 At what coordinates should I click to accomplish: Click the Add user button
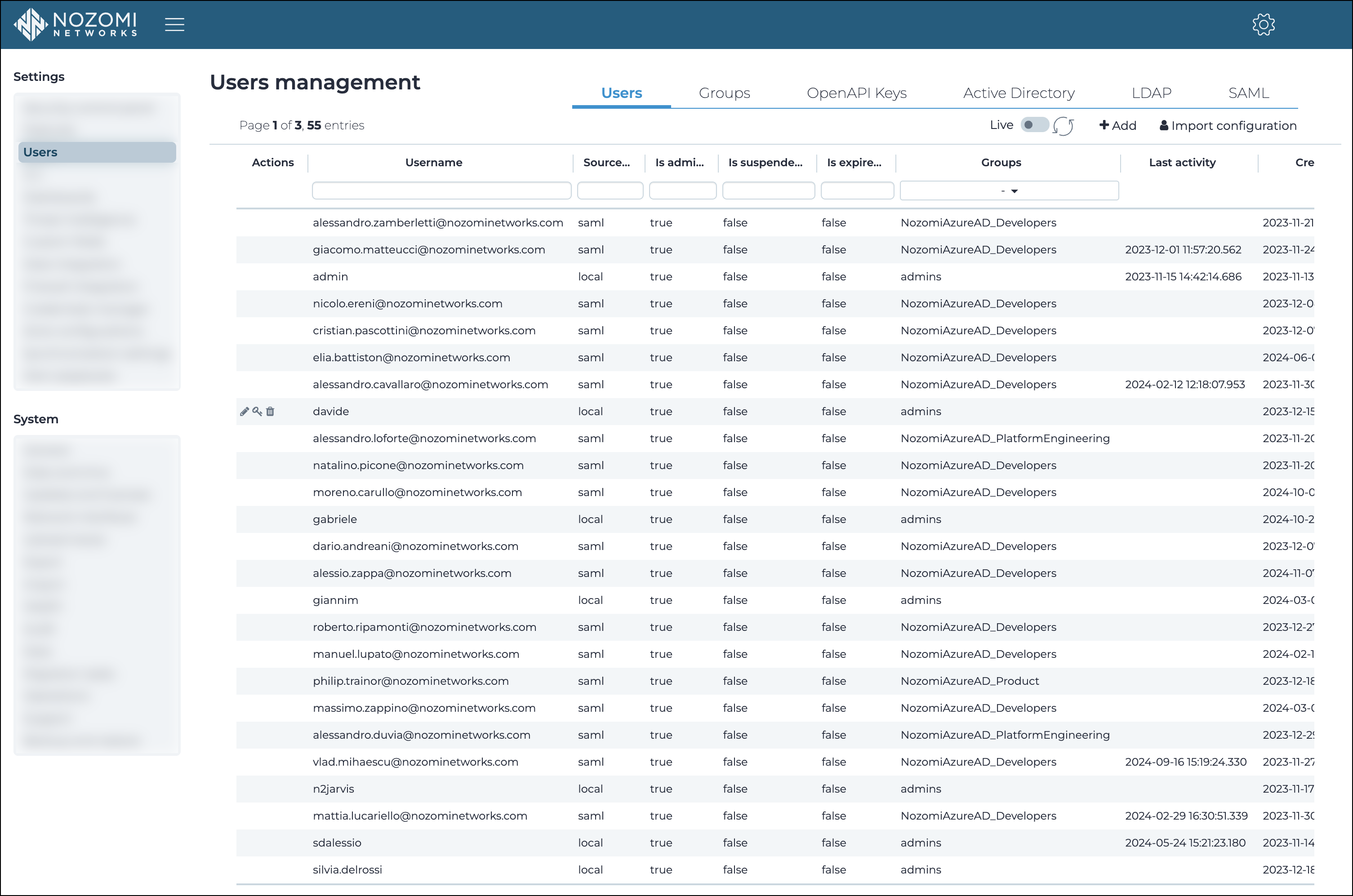1117,126
